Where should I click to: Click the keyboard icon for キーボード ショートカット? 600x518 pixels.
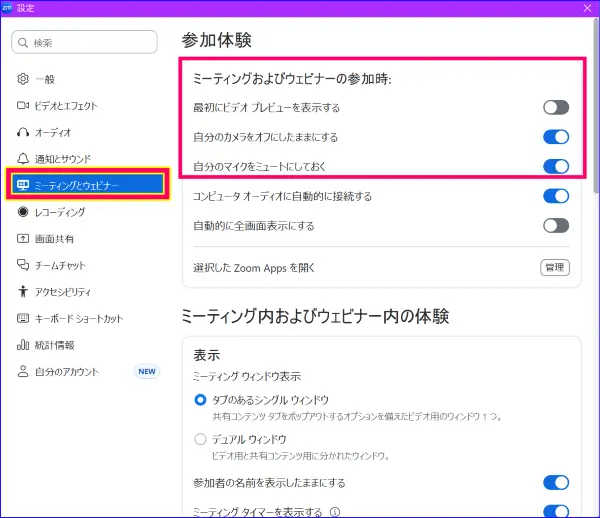click(x=23, y=318)
